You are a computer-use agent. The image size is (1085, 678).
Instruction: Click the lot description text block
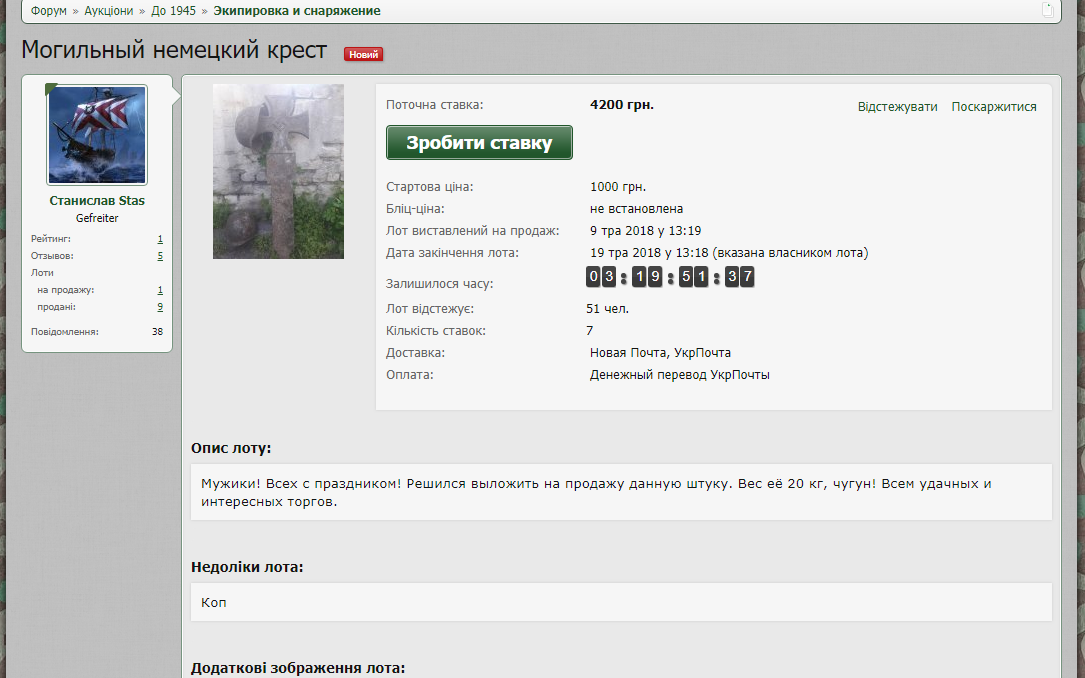pos(620,492)
